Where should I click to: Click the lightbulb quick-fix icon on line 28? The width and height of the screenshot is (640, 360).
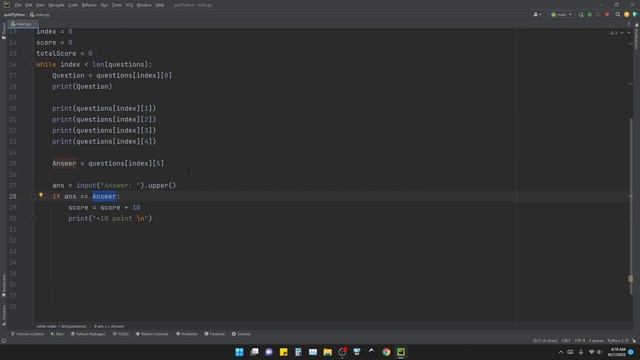click(x=41, y=196)
